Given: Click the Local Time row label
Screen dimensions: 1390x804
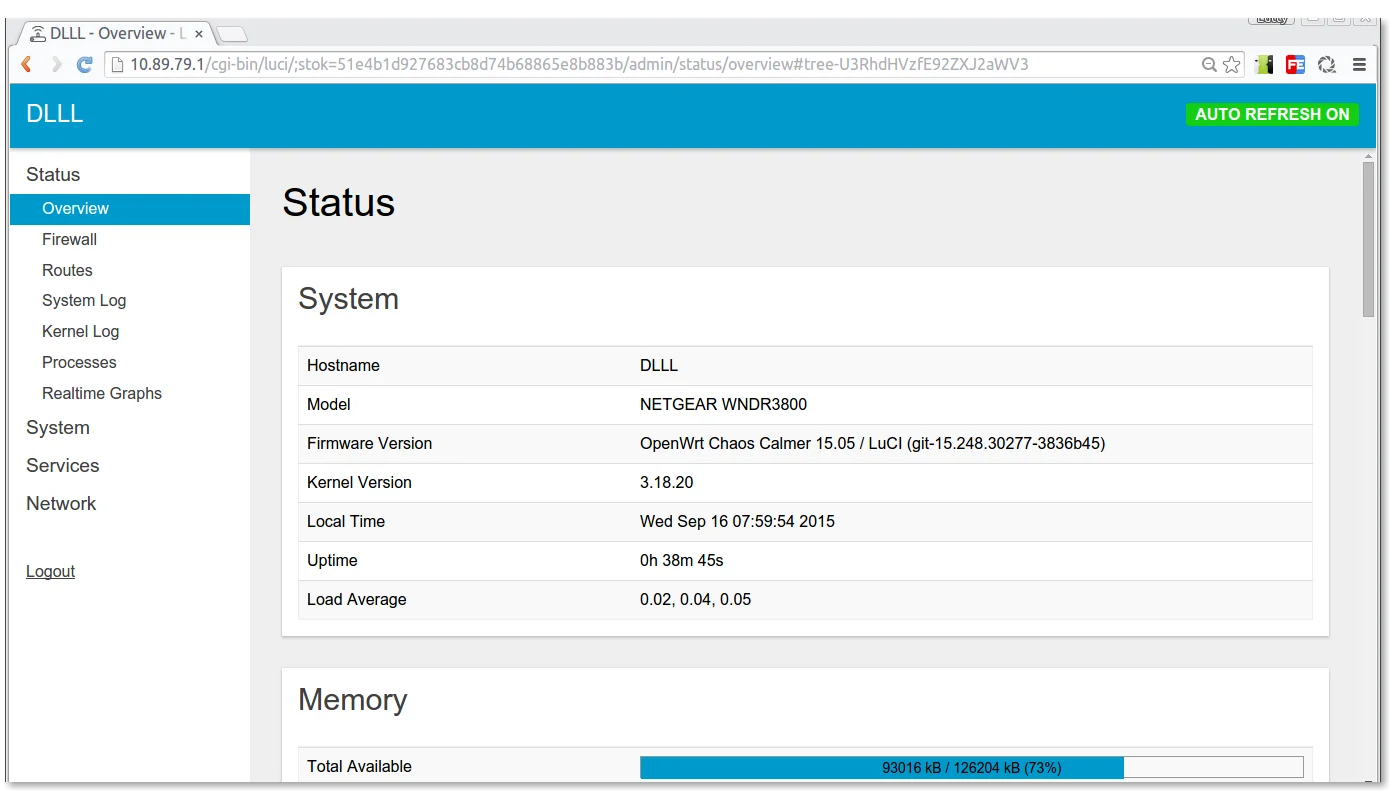Looking at the screenshot, I should pos(346,522).
